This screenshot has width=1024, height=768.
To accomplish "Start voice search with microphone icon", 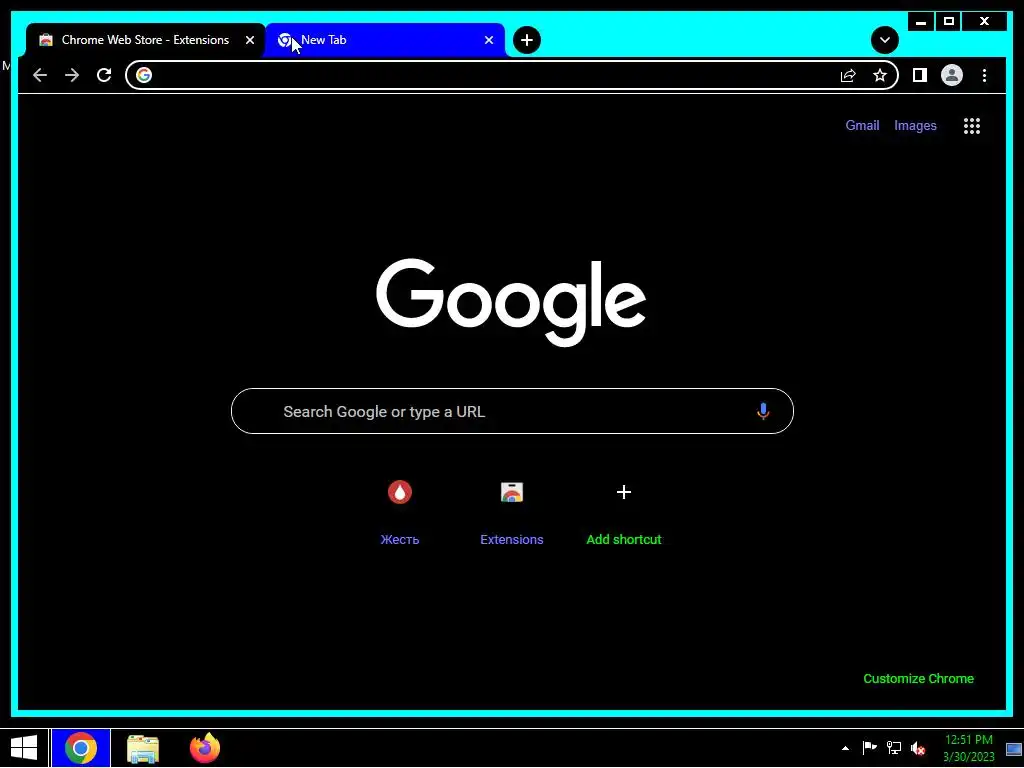I will [763, 411].
